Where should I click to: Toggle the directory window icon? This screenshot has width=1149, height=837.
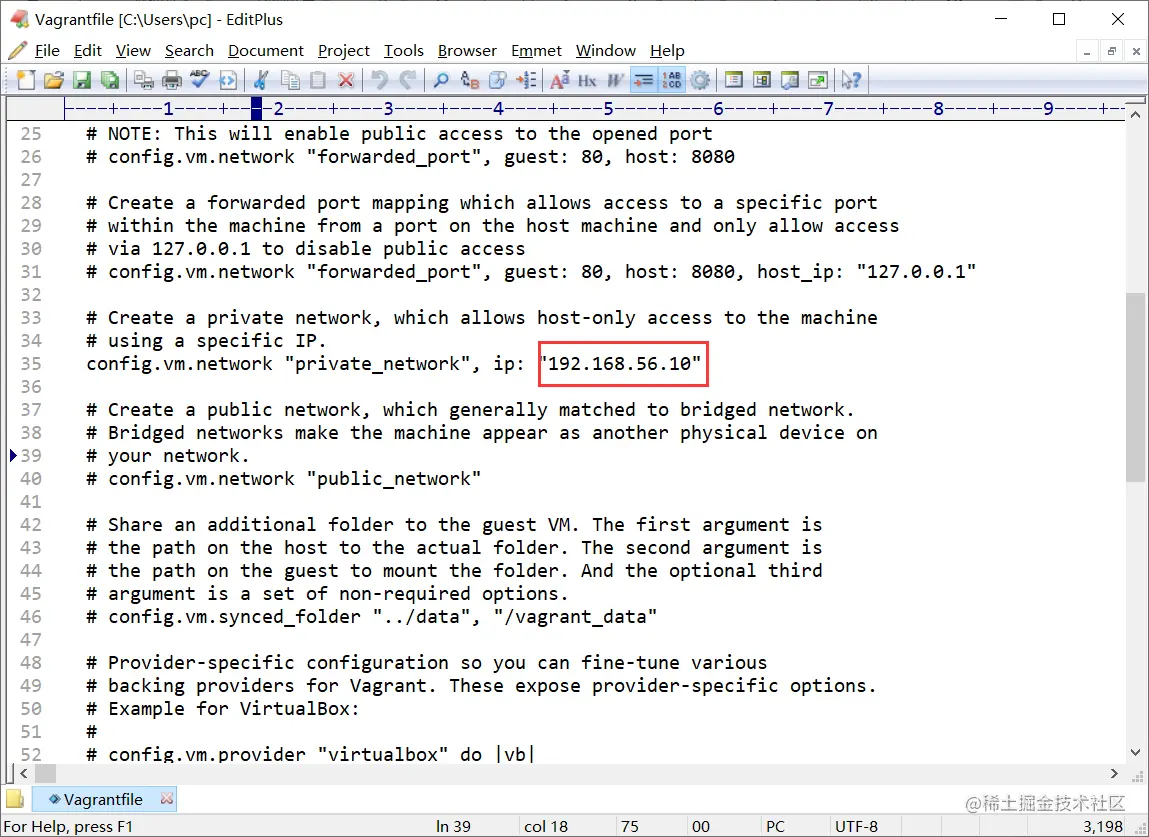pyautogui.click(x=734, y=80)
